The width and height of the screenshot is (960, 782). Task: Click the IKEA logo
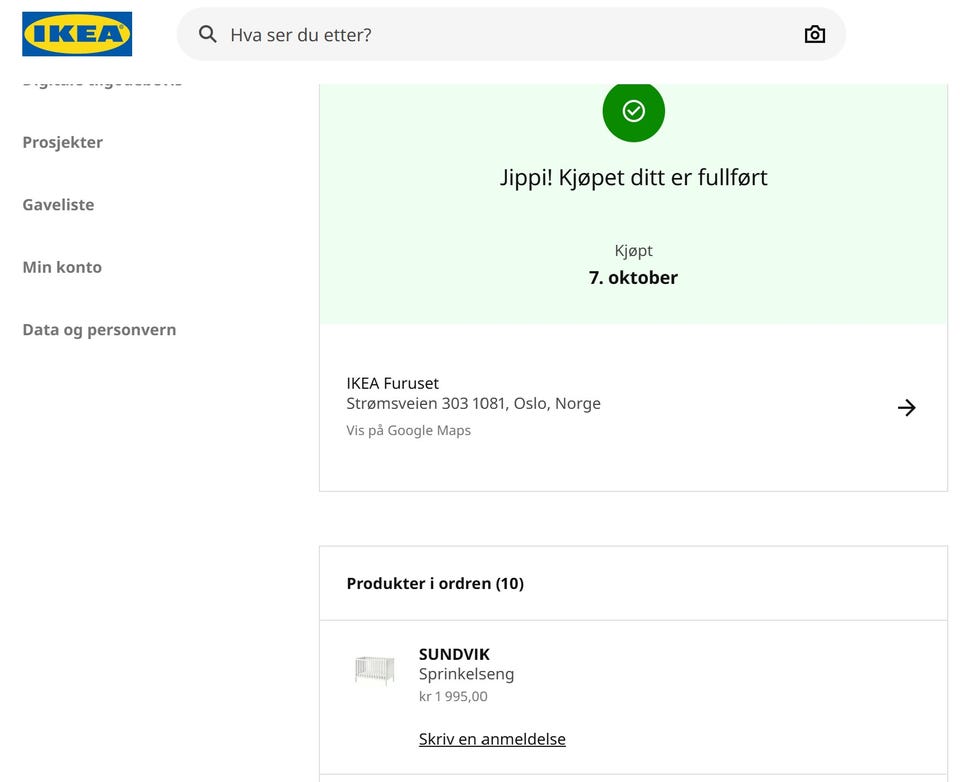[x=77, y=34]
